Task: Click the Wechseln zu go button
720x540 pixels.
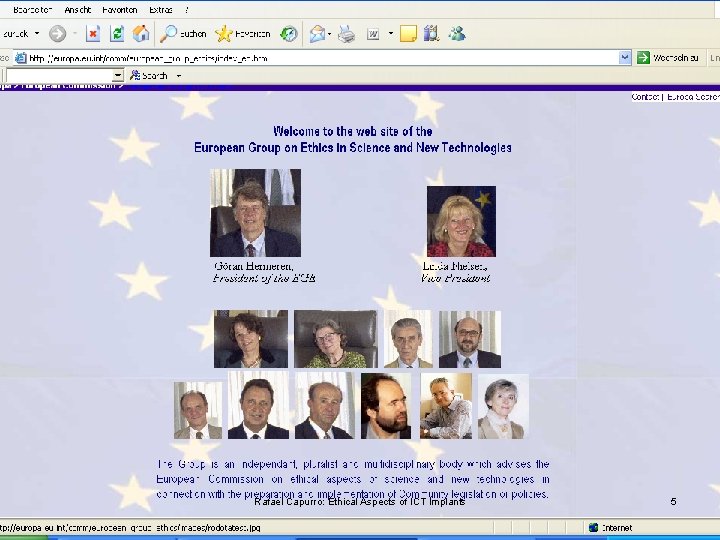Action: coord(669,58)
